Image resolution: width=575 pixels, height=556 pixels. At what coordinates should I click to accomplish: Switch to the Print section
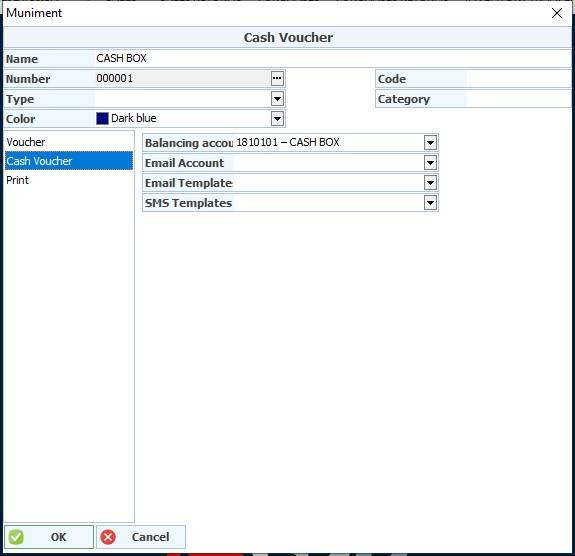[x=69, y=180]
